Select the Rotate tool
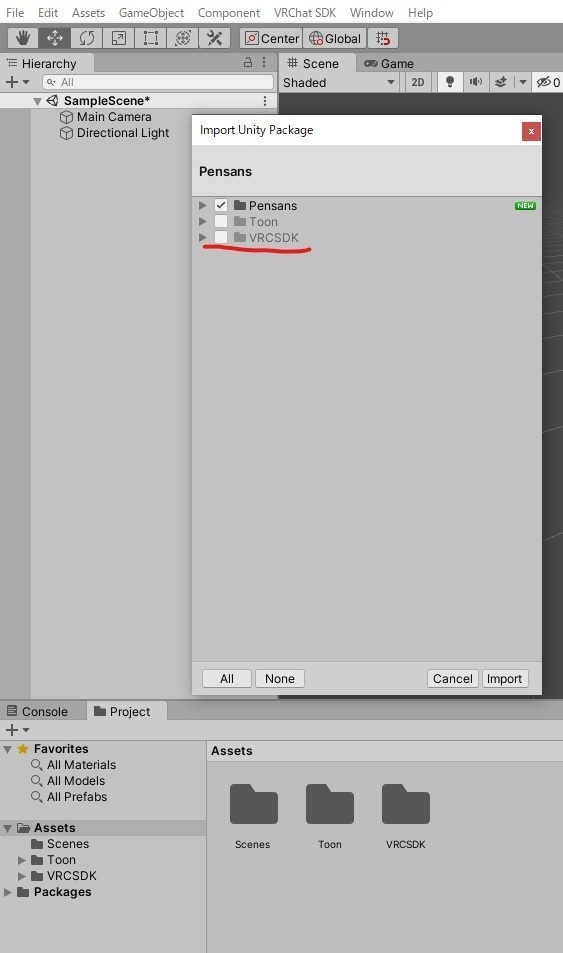 point(86,38)
